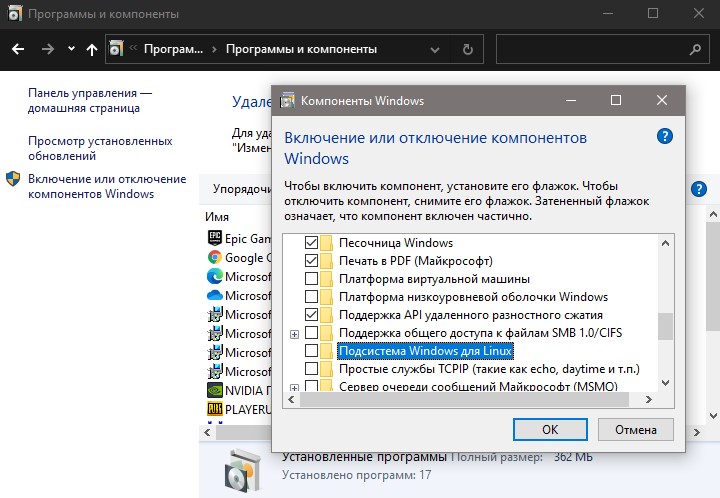Select 'Простые службы TCPIP' label
This screenshot has width=720, height=498.
click(x=489, y=369)
